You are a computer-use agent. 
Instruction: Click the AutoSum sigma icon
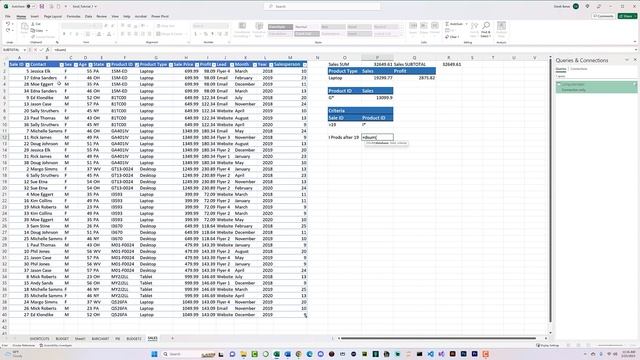pos(447,24)
